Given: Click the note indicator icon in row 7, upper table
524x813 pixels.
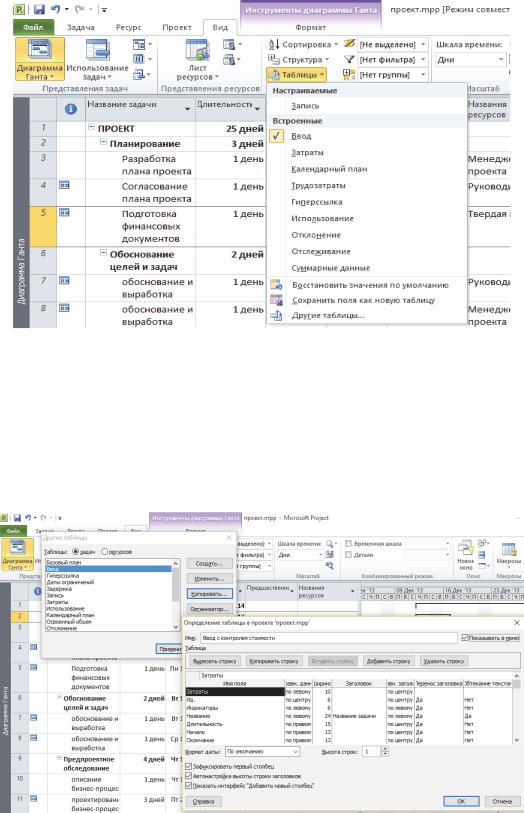Looking at the screenshot, I should [64, 281].
